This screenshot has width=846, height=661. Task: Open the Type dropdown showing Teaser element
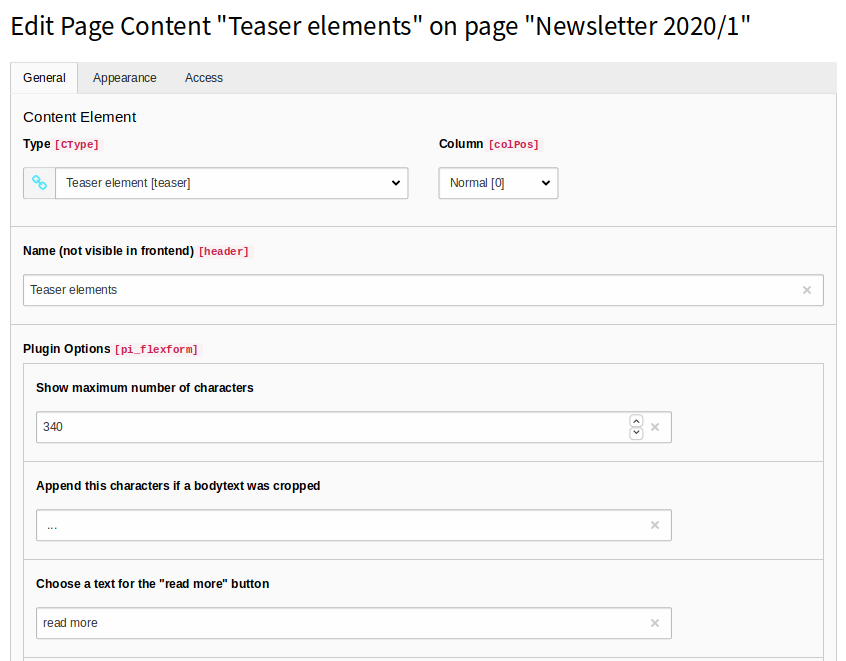coord(231,183)
